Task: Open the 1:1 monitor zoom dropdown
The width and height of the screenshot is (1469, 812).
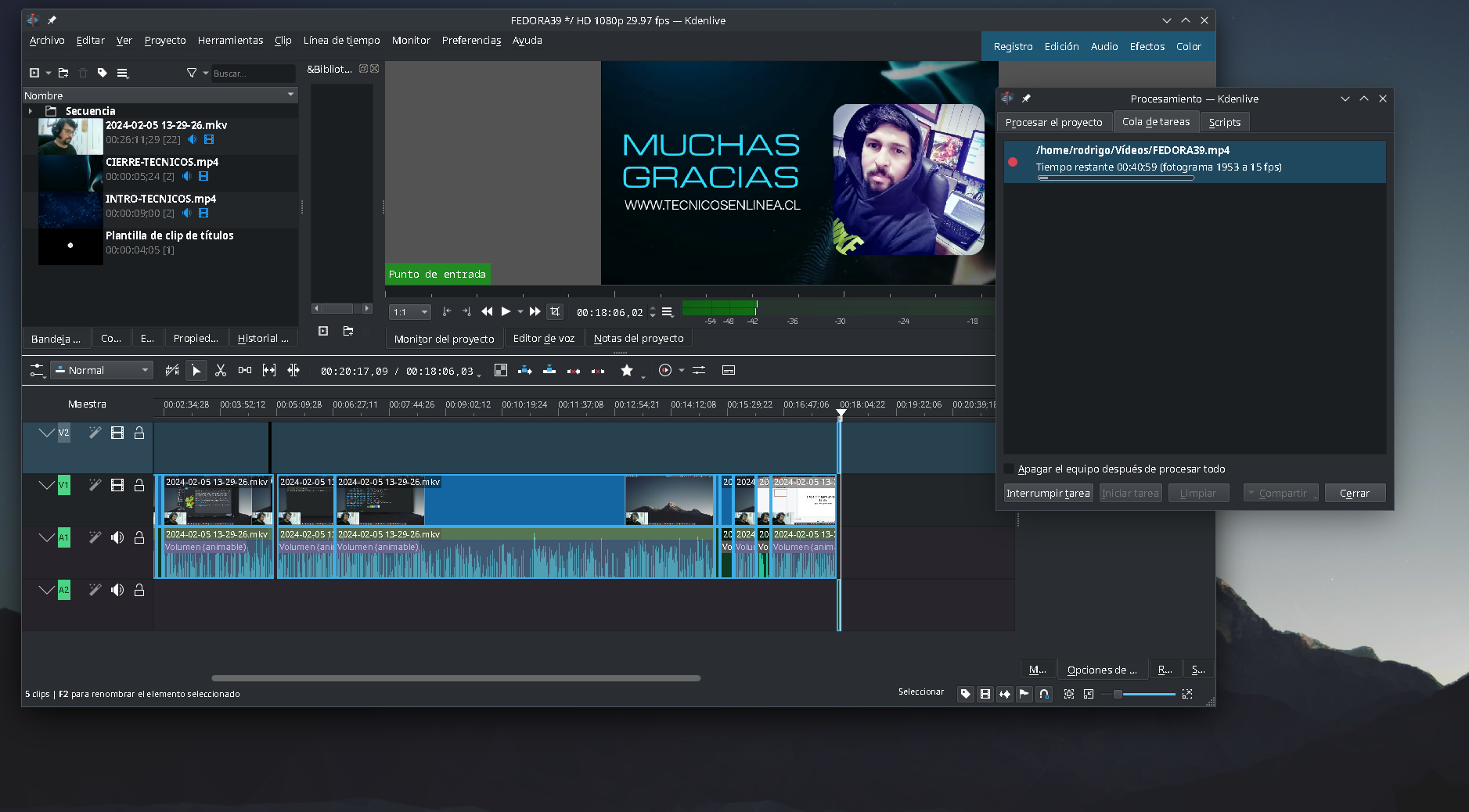Action: (410, 312)
